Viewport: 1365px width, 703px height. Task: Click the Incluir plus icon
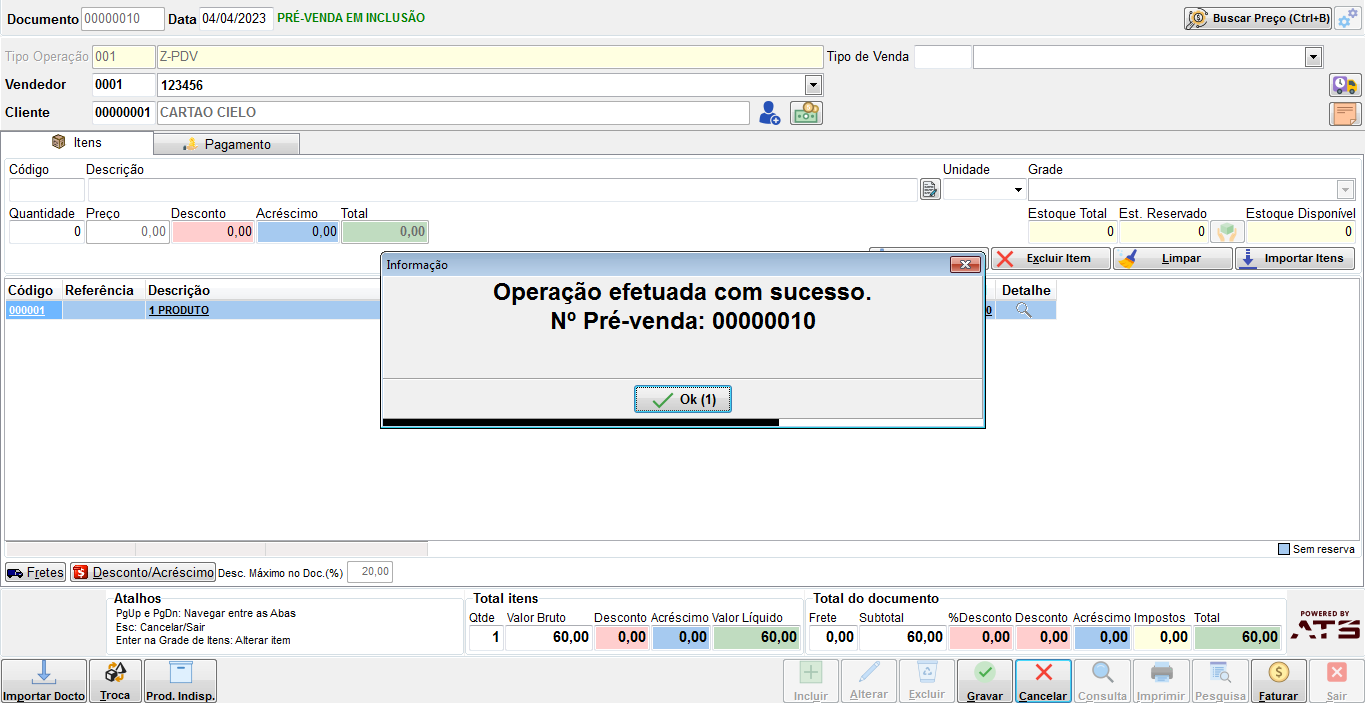(x=810, y=680)
